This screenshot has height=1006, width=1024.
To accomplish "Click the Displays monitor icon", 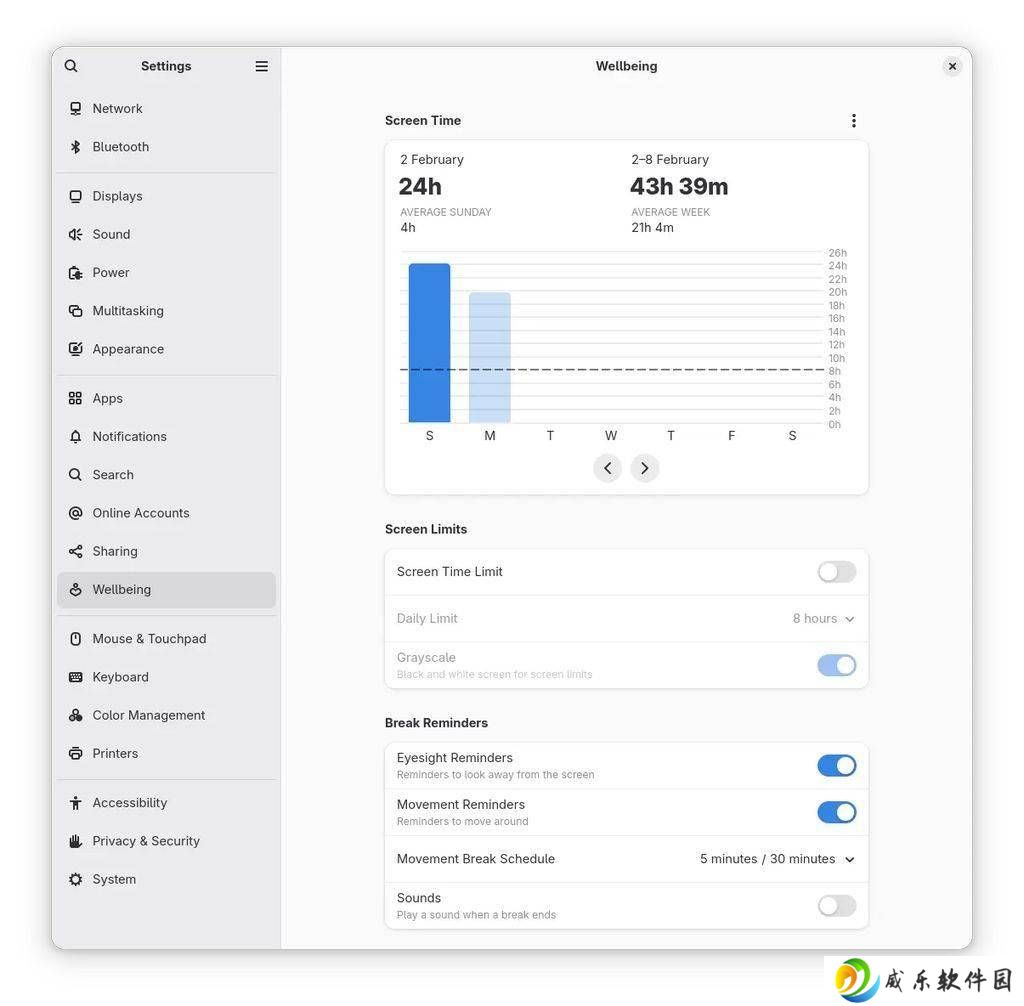I will click(76, 196).
